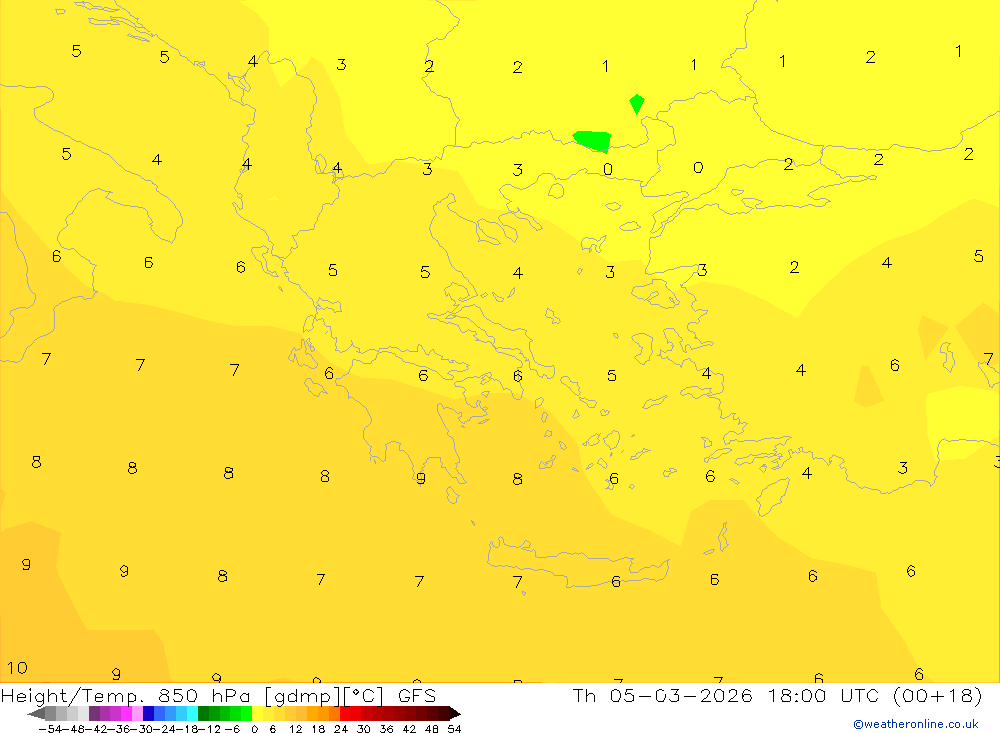Click the 42 legend label

click(x=409, y=729)
